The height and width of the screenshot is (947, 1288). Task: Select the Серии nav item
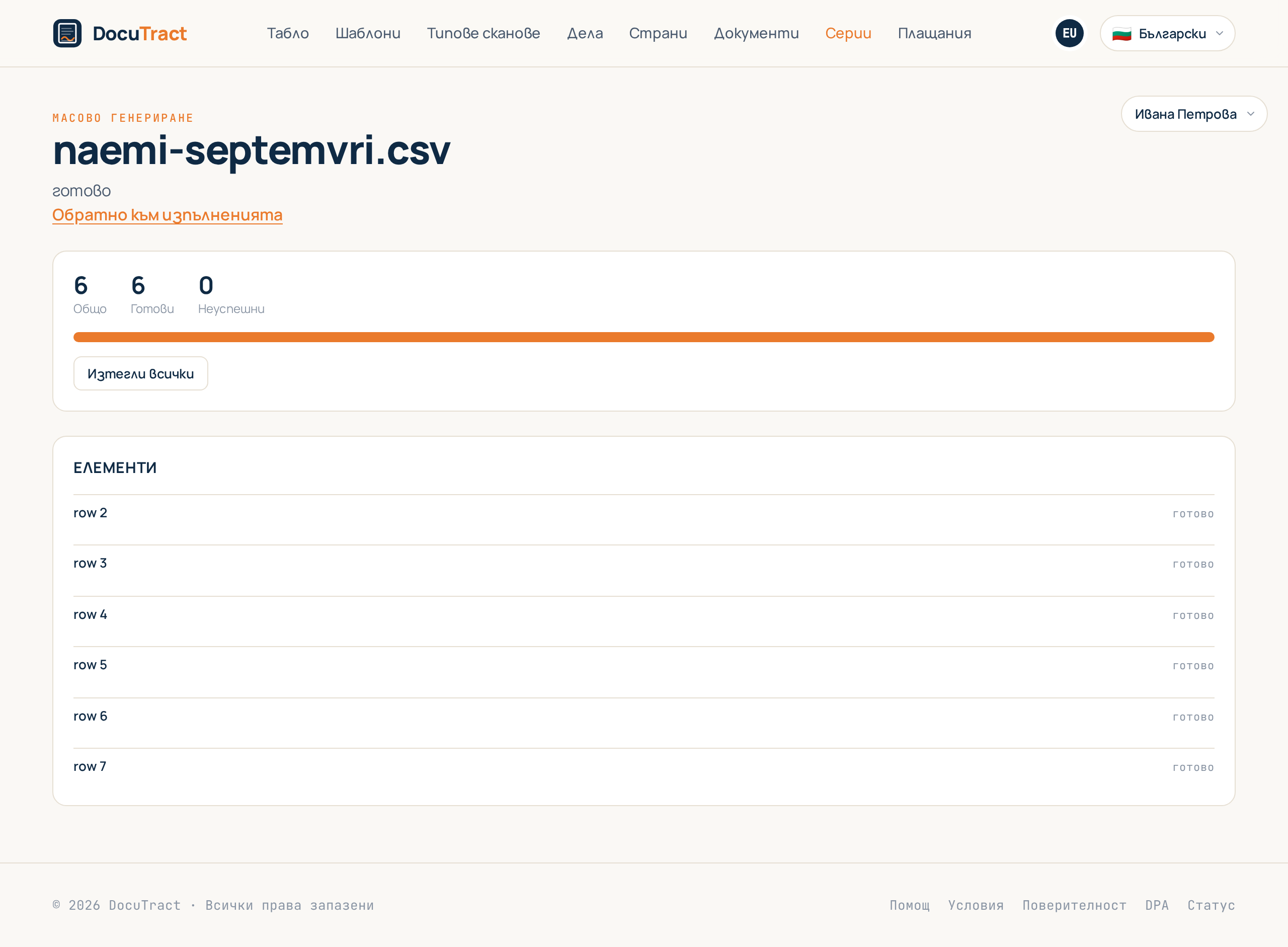[848, 33]
